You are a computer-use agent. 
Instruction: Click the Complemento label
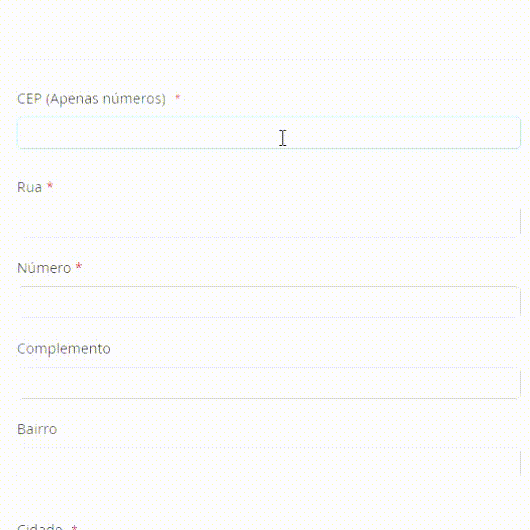tap(64, 349)
